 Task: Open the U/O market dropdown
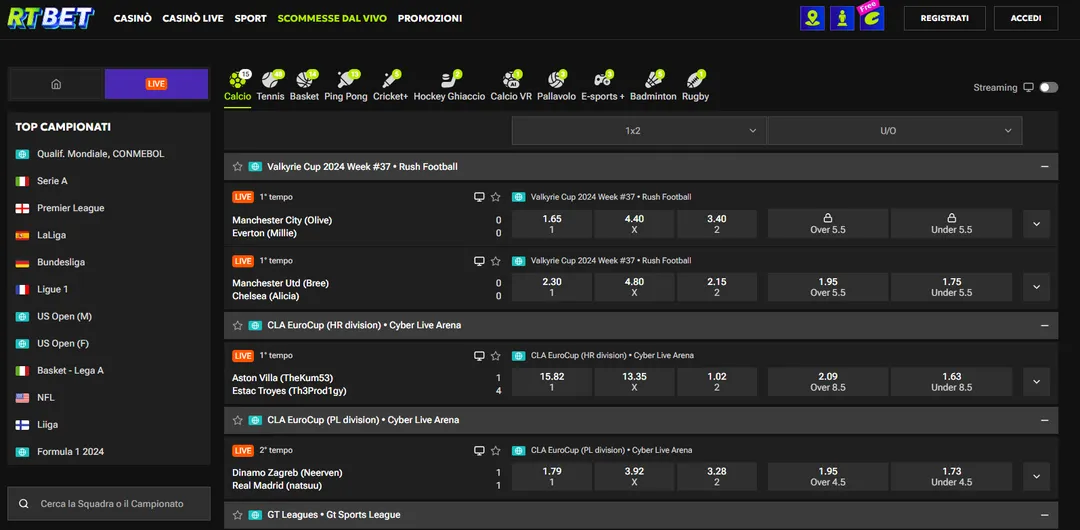click(894, 131)
